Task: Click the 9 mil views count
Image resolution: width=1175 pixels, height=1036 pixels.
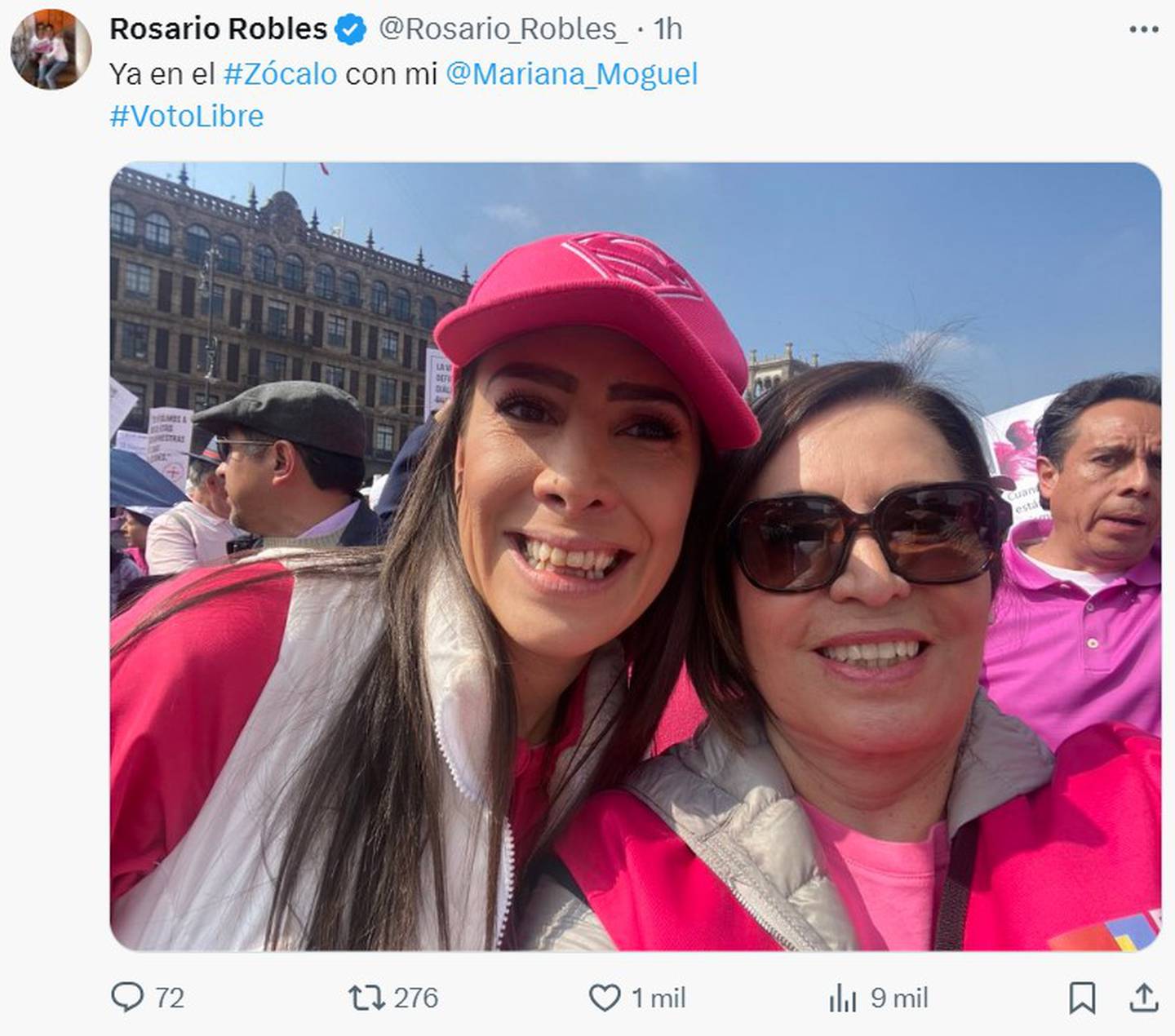Action: click(x=899, y=998)
